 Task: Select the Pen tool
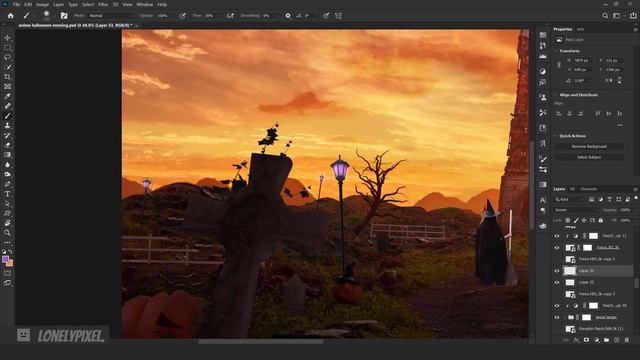tap(7, 184)
